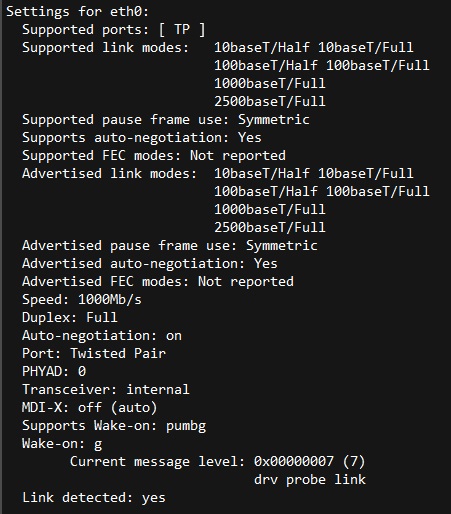Click the 'Advertised pause frame use: Symmetric' line
The image size is (451, 514).
pos(170,246)
